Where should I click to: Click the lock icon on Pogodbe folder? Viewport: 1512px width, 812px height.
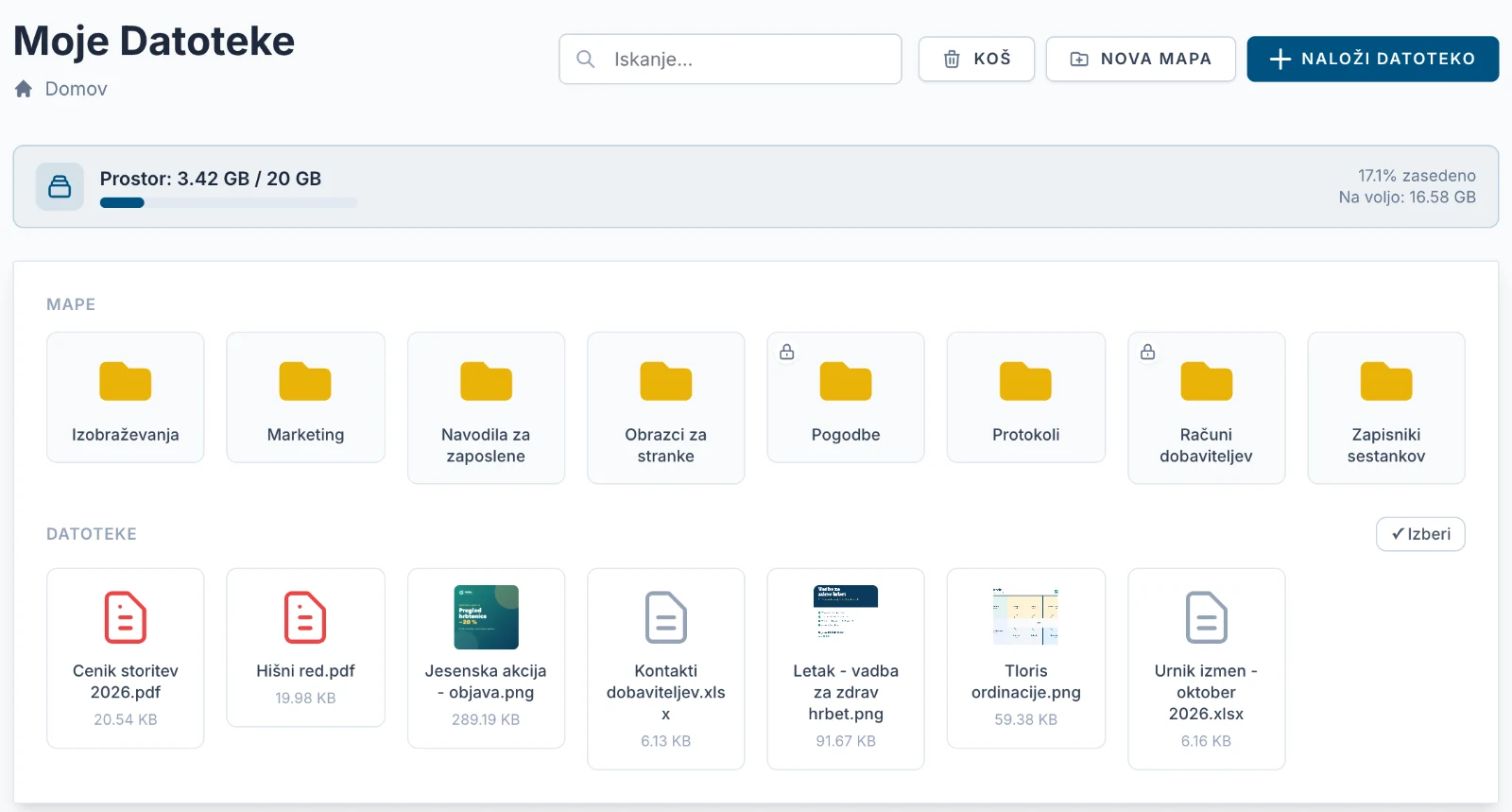pos(786,352)
